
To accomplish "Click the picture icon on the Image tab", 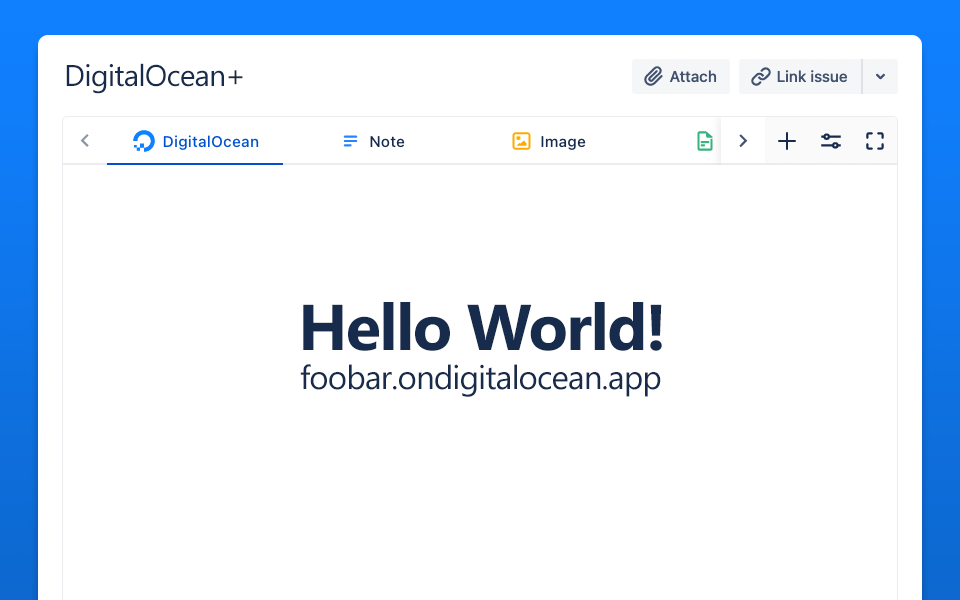I will [x=521, y=141].
